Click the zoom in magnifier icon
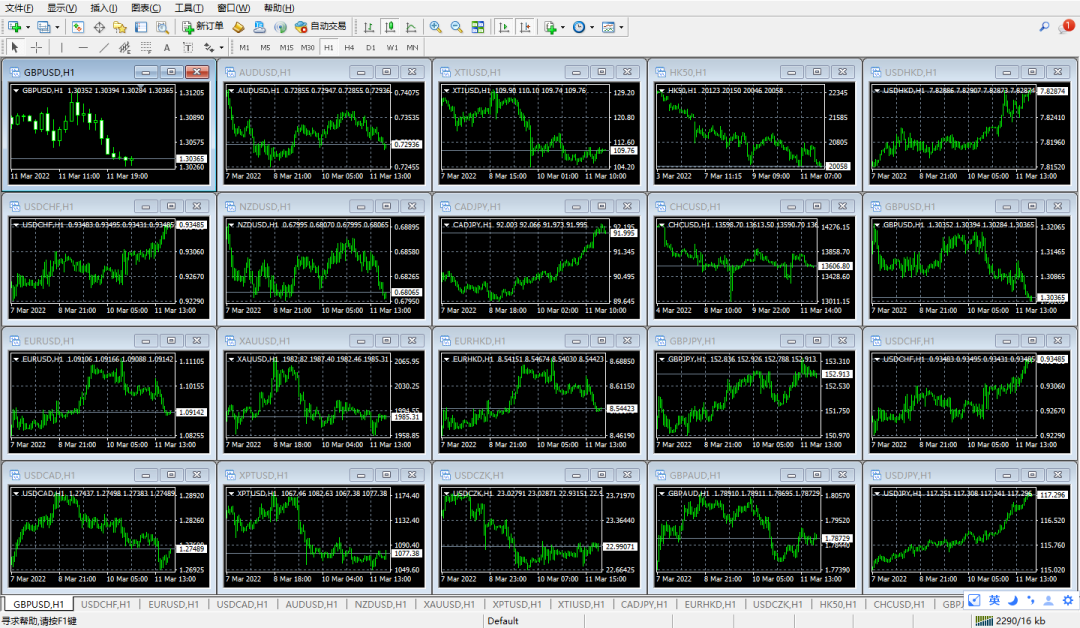Viewport: 1080px width, 628px height. pyautogui.click(x=436, y=27)
